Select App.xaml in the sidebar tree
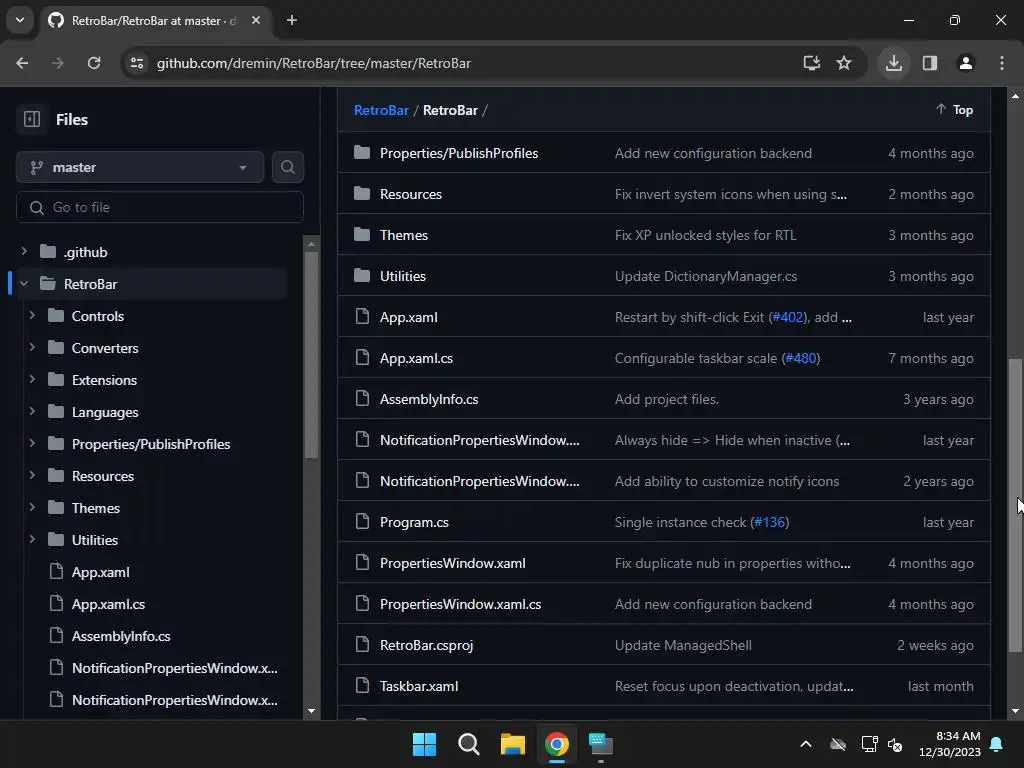This screenshot has width=1024, height=768. tap(101, 572)
